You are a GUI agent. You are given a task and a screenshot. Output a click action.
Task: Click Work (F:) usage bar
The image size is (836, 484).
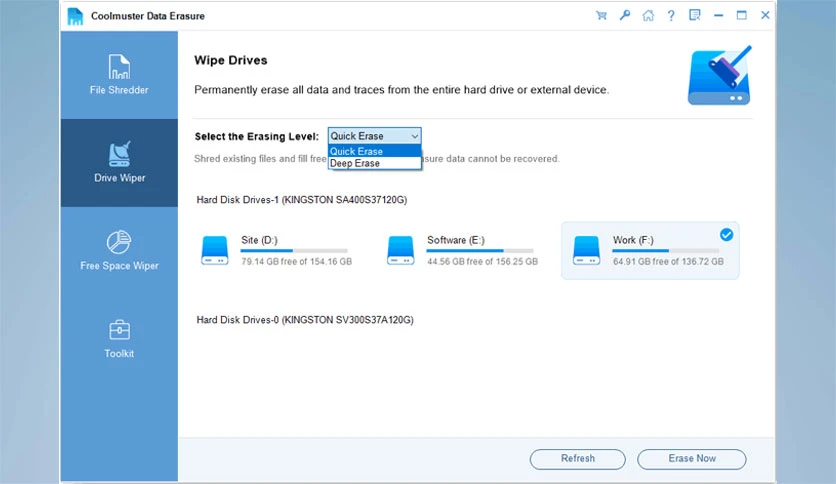[x=665, y=251]
